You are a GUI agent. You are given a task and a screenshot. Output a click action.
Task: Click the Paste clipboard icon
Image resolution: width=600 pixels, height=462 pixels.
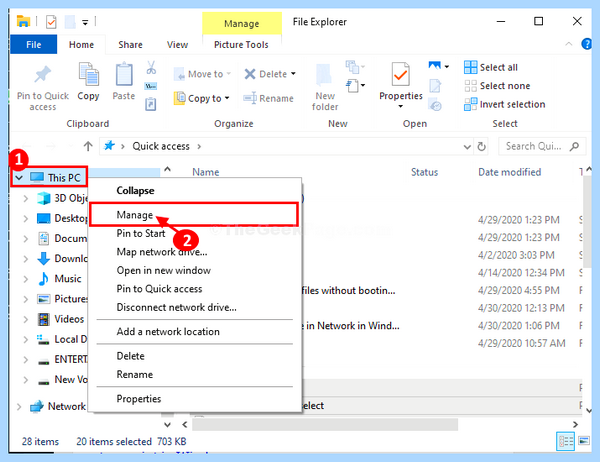tap(124, 74)
